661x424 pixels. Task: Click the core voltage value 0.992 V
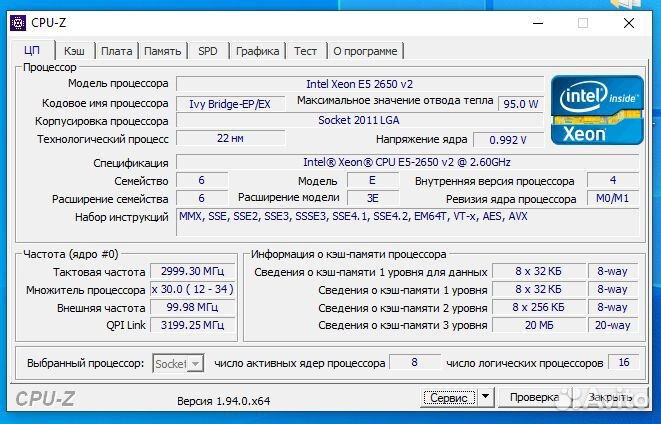(508, 140)
